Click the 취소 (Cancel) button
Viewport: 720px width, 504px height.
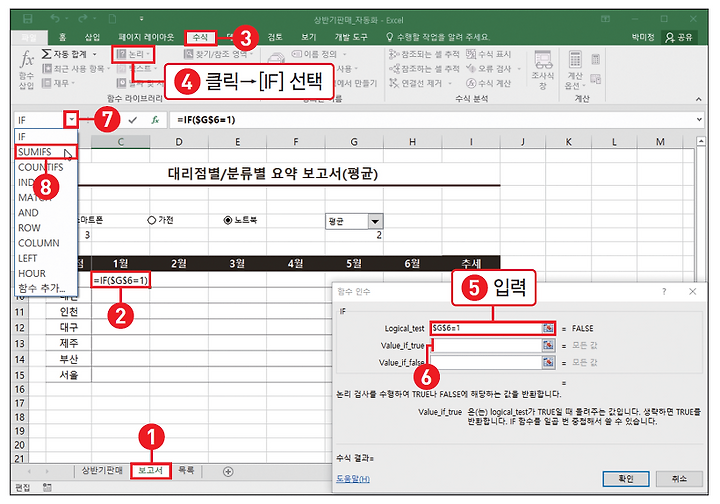pyautogui.click(x=679, y=479)
